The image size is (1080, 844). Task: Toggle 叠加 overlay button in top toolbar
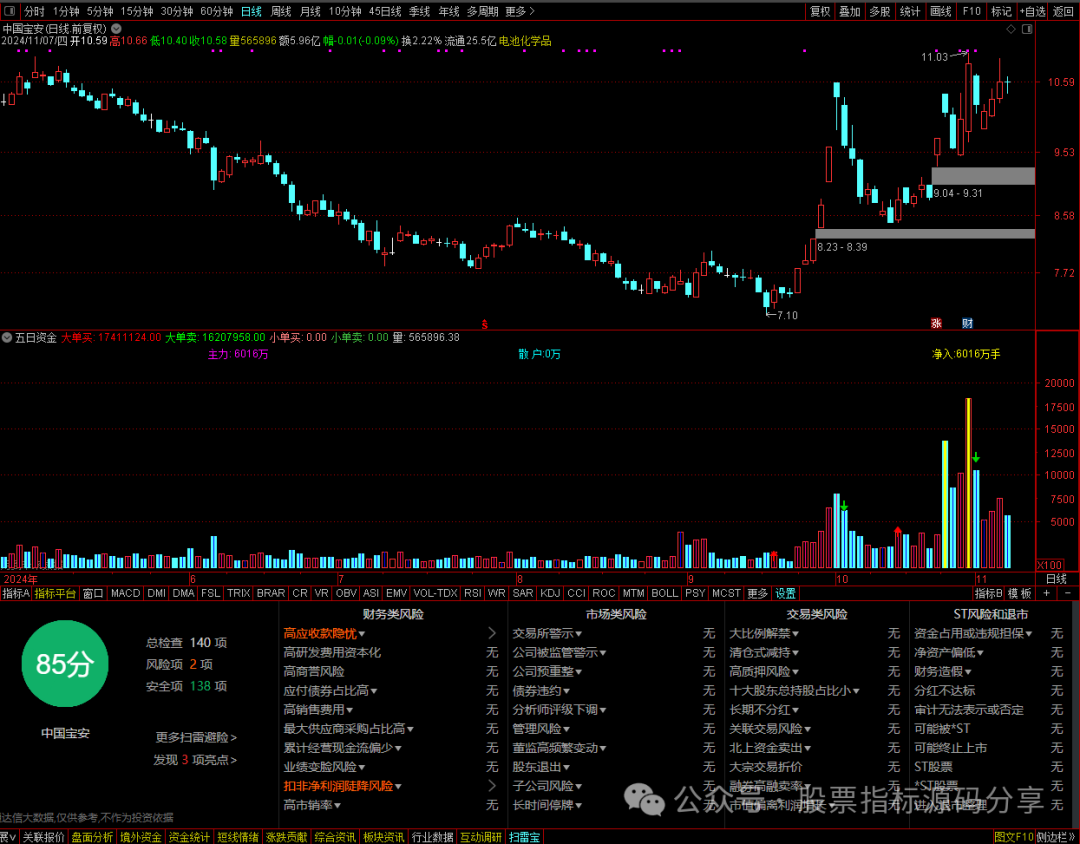[850, 11]
